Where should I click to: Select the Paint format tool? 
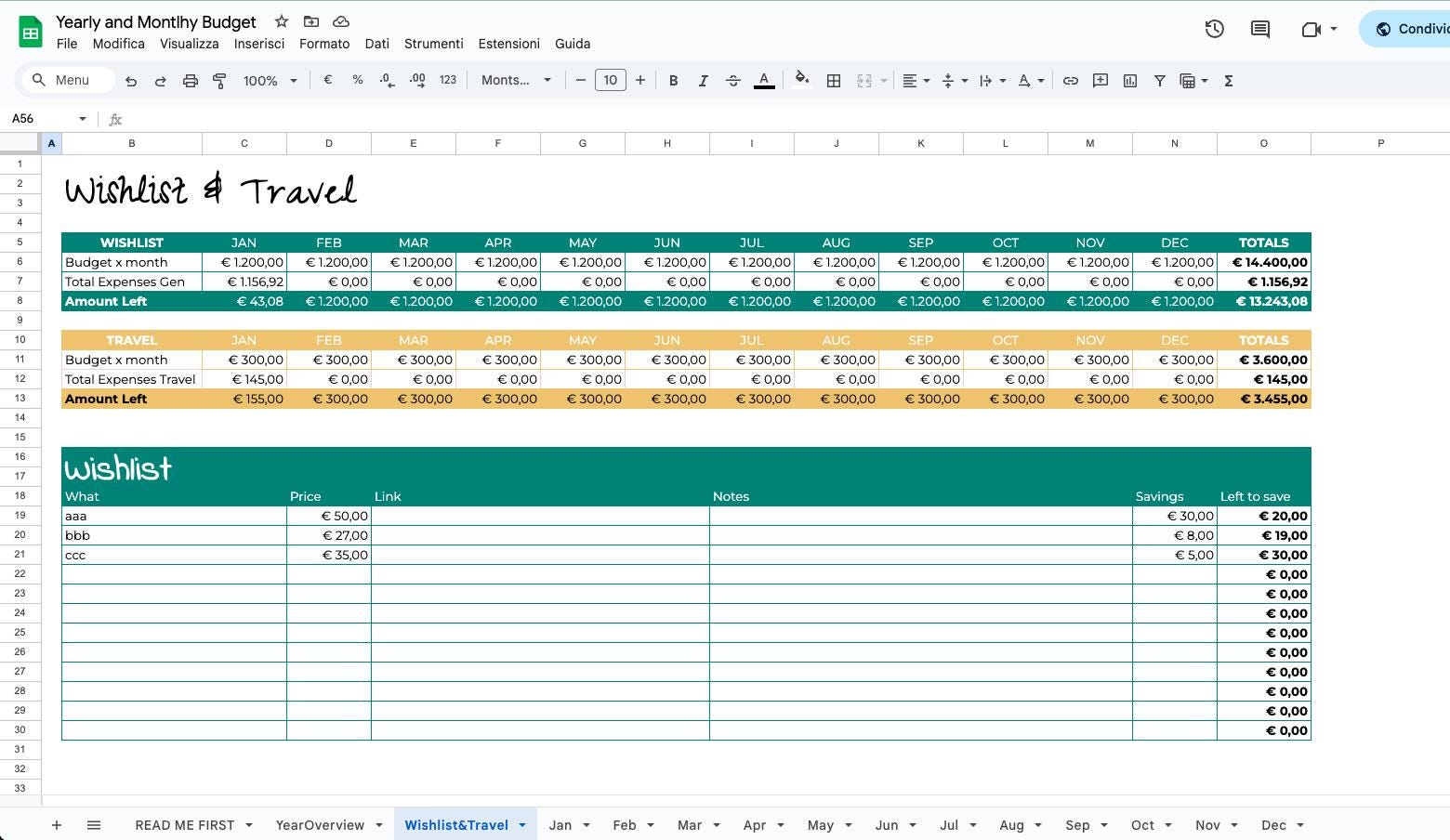219,80
